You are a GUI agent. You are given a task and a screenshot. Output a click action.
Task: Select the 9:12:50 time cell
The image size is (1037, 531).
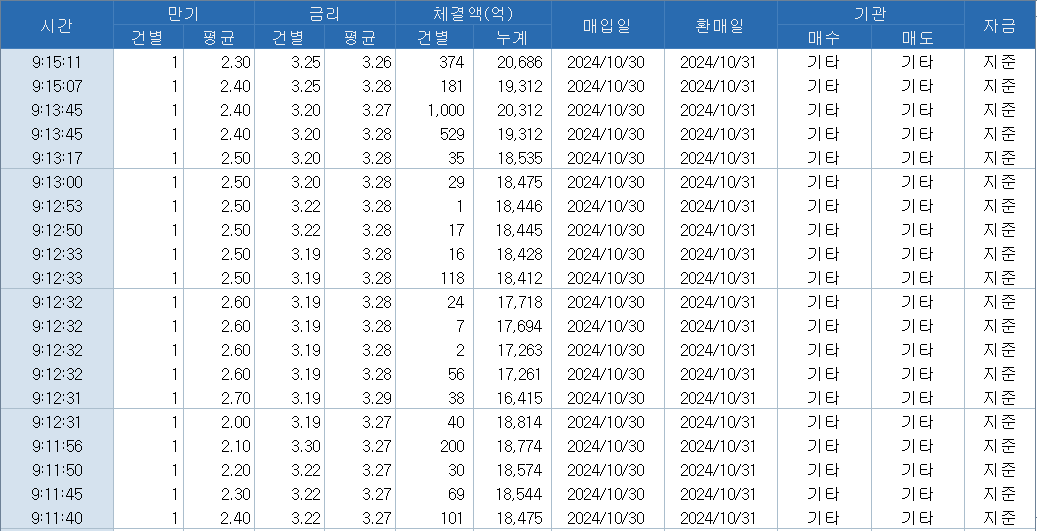point(56,230)
